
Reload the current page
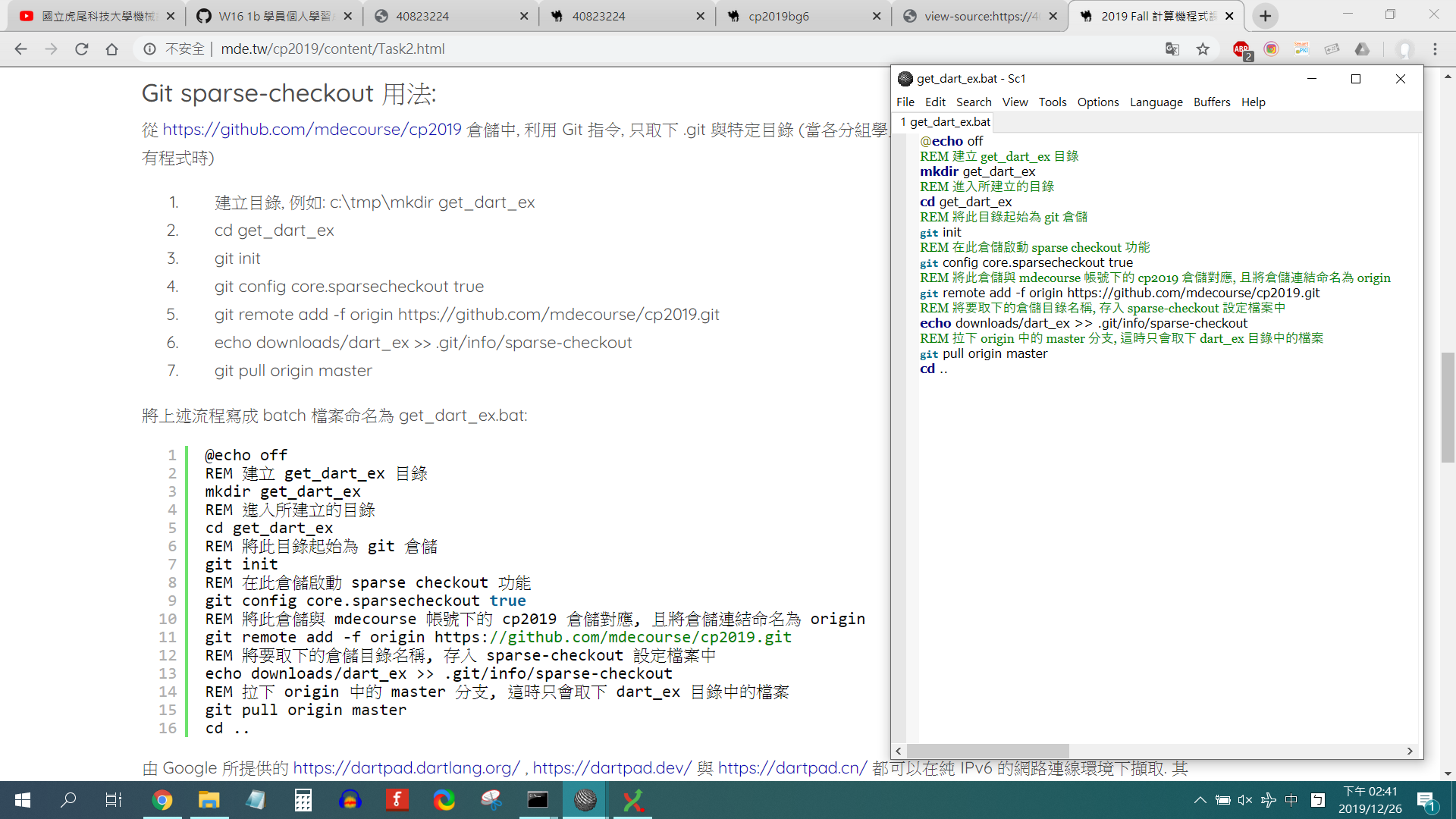(82, 49)
